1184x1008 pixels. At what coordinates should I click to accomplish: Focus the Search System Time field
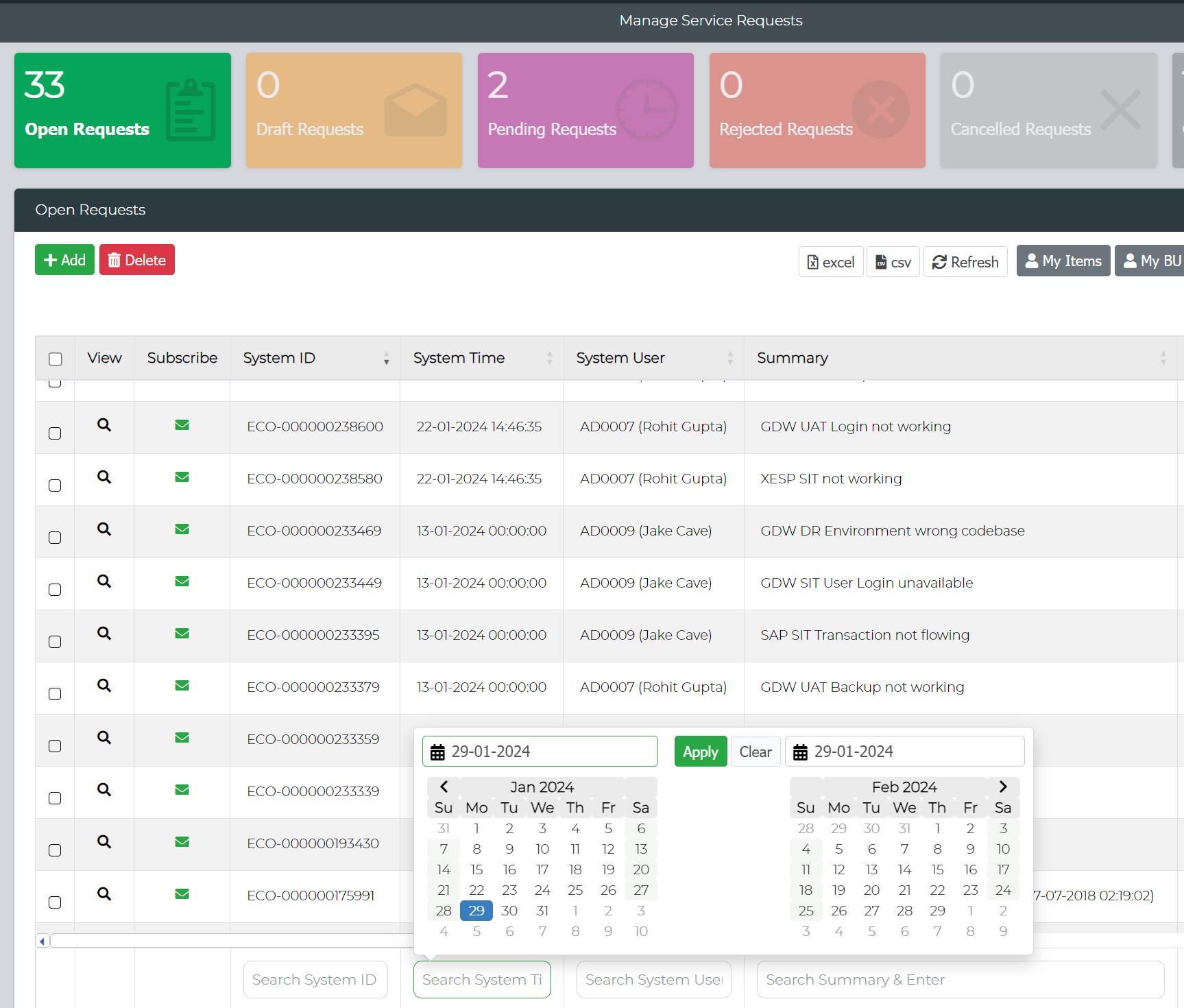482,979
